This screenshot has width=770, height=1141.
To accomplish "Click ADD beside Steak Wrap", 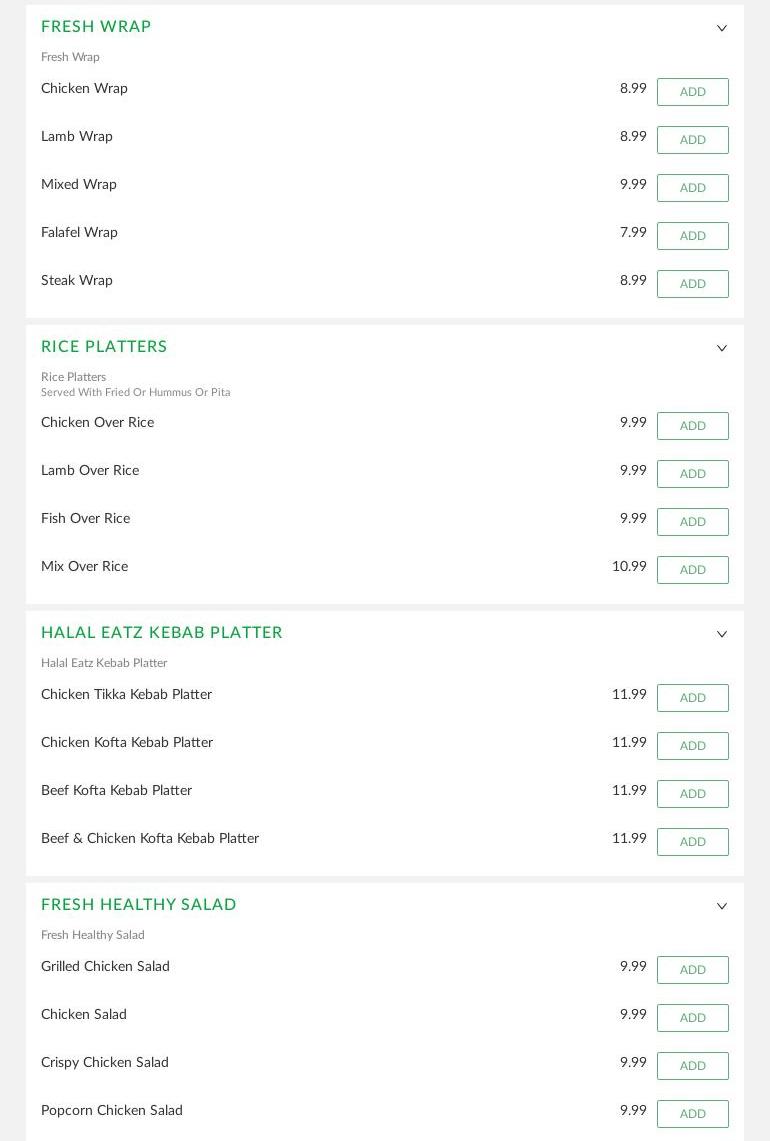I will [692, 284].
